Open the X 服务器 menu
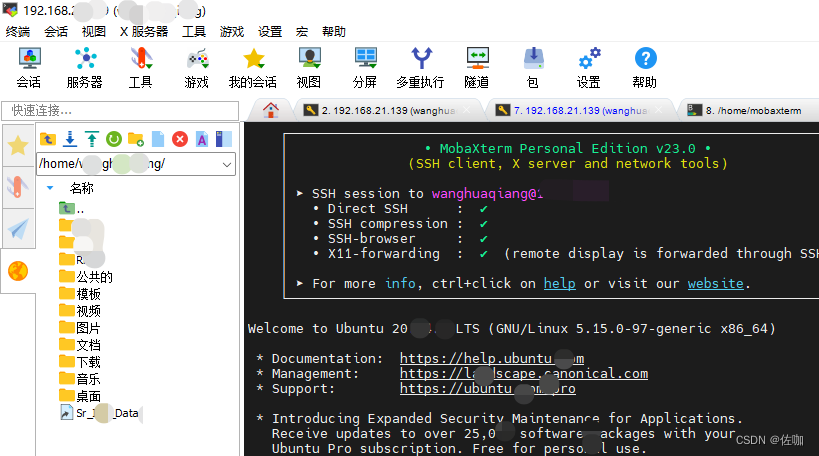 point(144,32)
